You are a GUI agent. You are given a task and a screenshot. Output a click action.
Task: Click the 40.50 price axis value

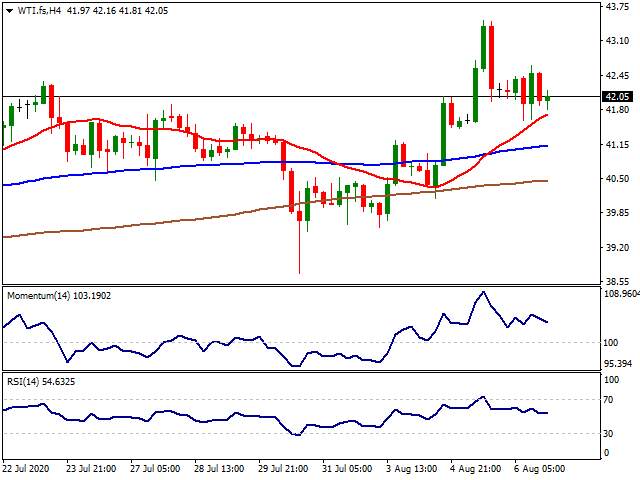pos(618,178)
